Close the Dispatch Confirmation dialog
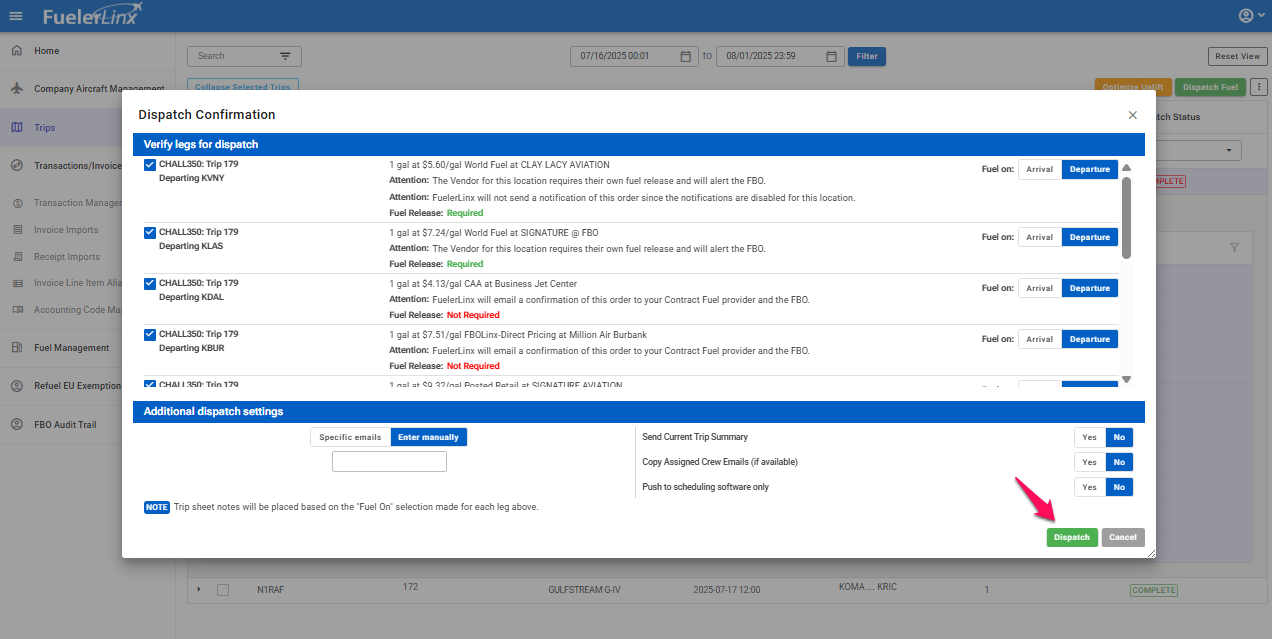Image resolution: width=1272 pixels, height=639 pixels. click(x=1133, y=115)
